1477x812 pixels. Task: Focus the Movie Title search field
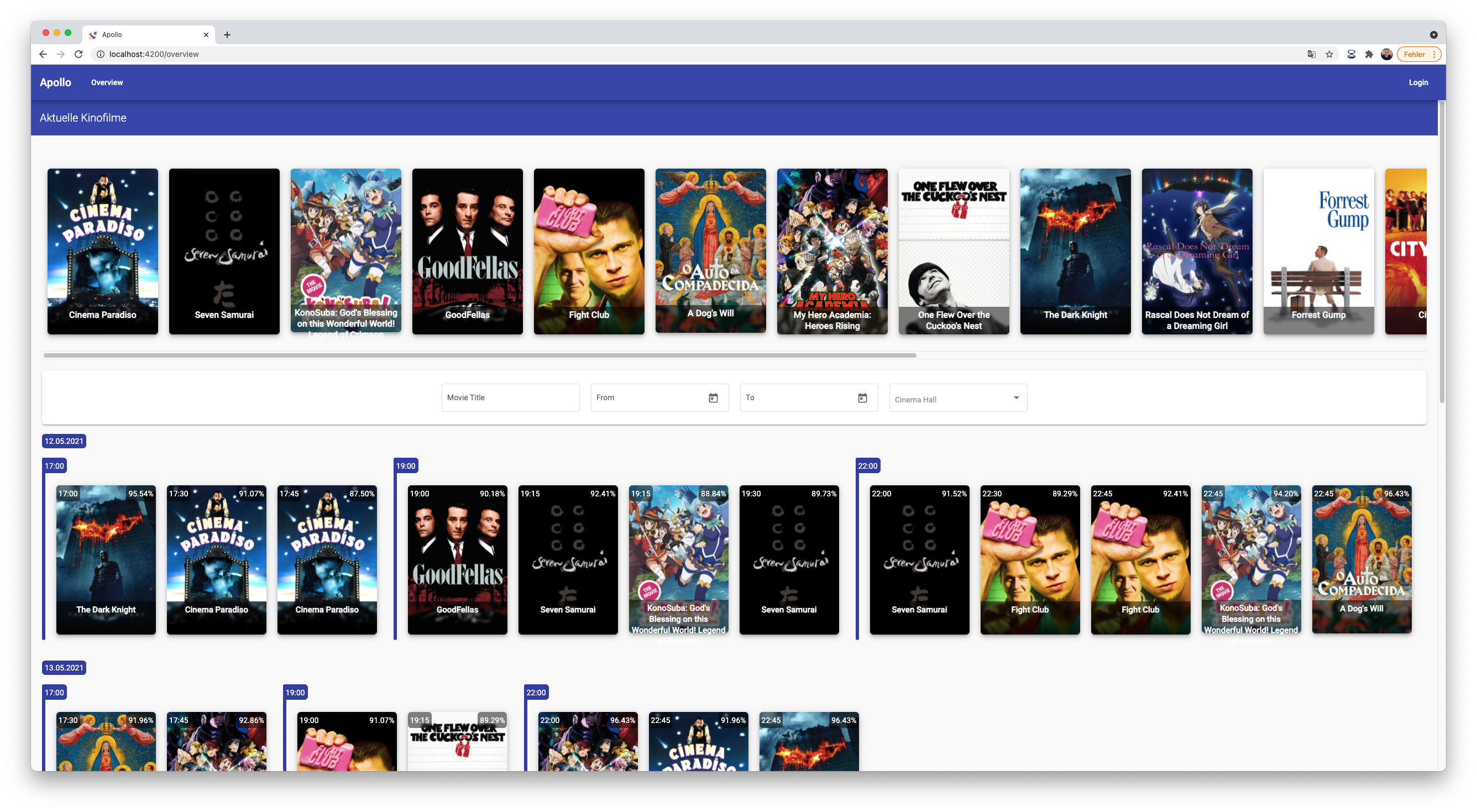click(x=510, y=398)
